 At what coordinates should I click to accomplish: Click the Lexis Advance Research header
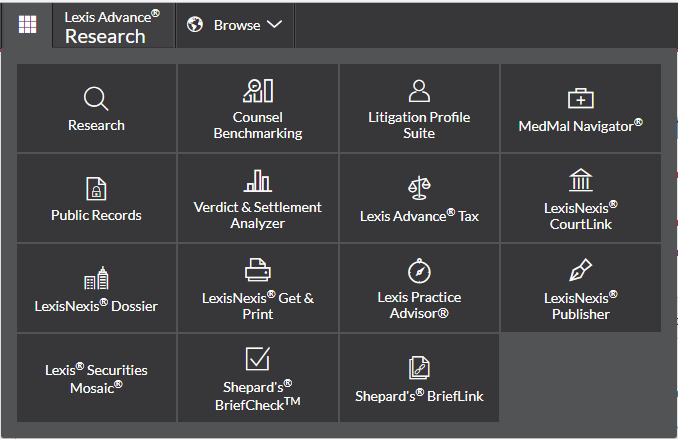[112, 27]
